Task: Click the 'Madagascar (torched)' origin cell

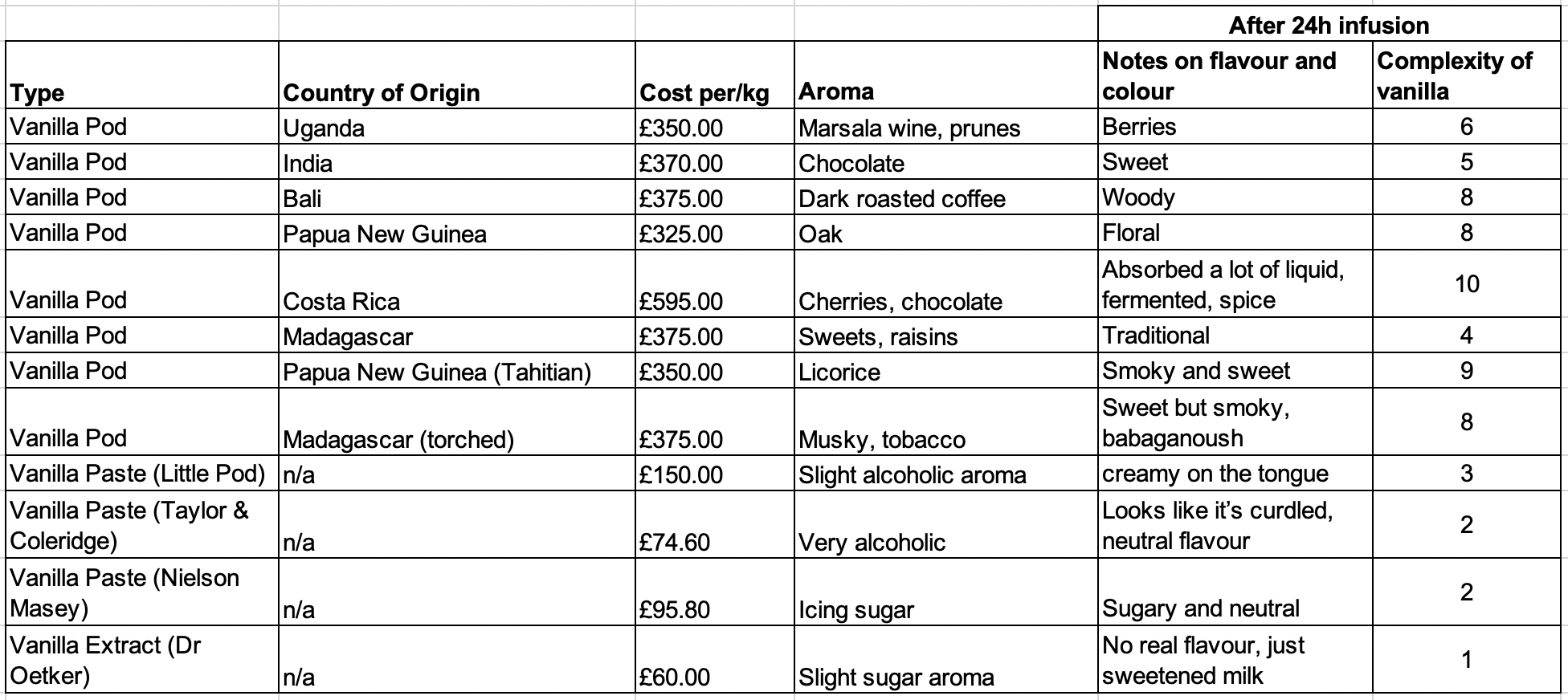Action: (x=456, y=422)
